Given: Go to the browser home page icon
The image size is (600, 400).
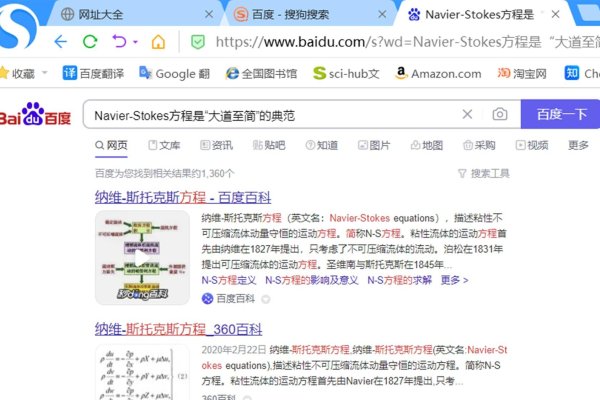Looking at the screenshot, I should point(158,42).
